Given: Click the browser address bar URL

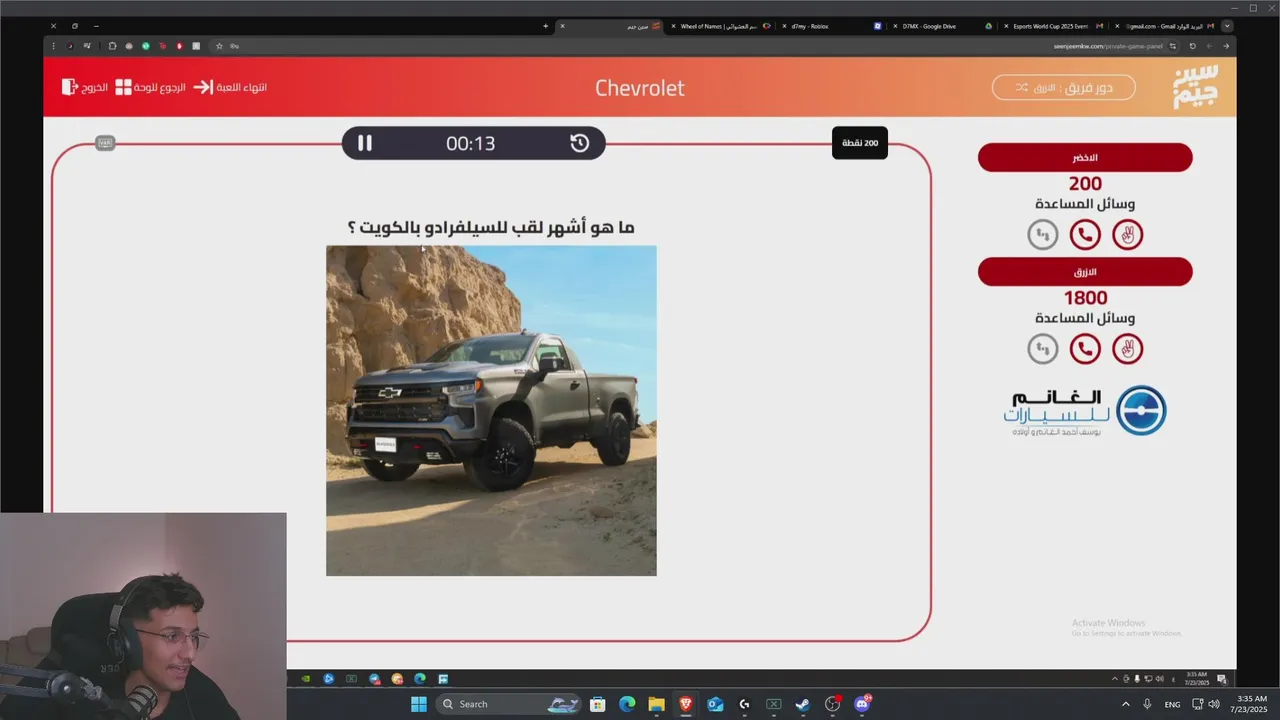Looking at the screenshot, I should click(1108, 46).
